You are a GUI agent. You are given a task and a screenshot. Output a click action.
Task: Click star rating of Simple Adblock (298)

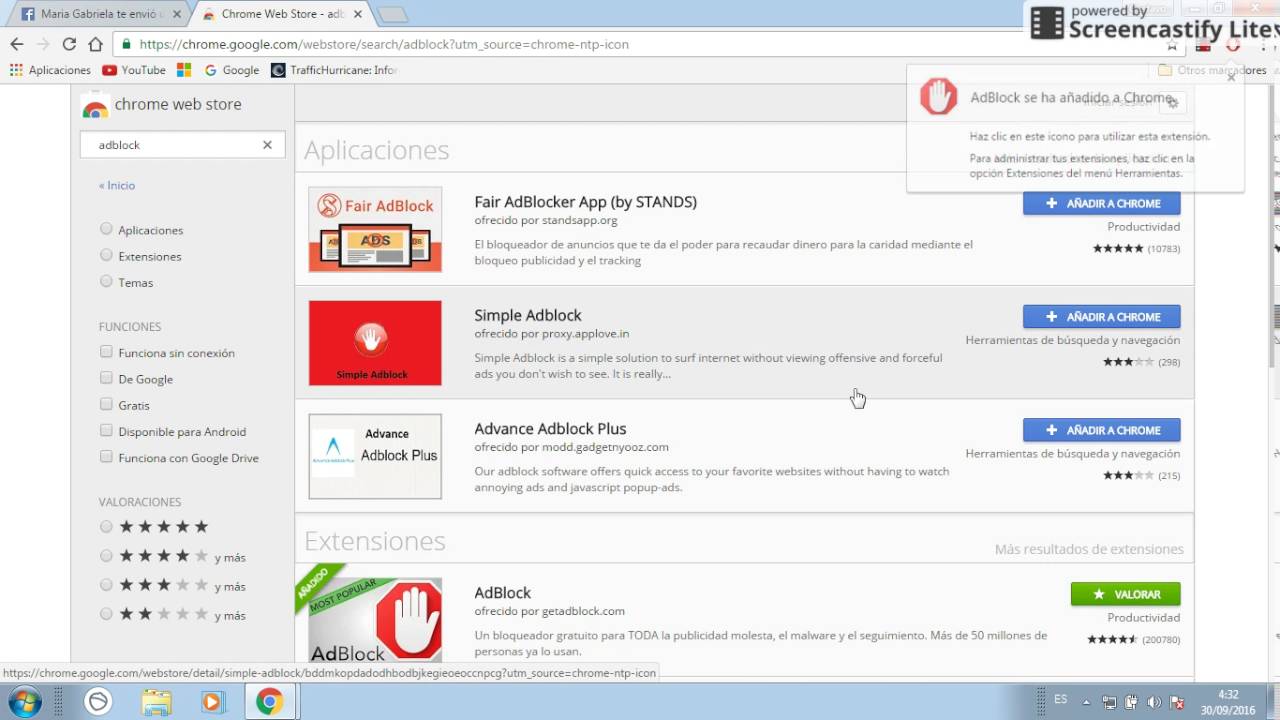click(1128, 362)
